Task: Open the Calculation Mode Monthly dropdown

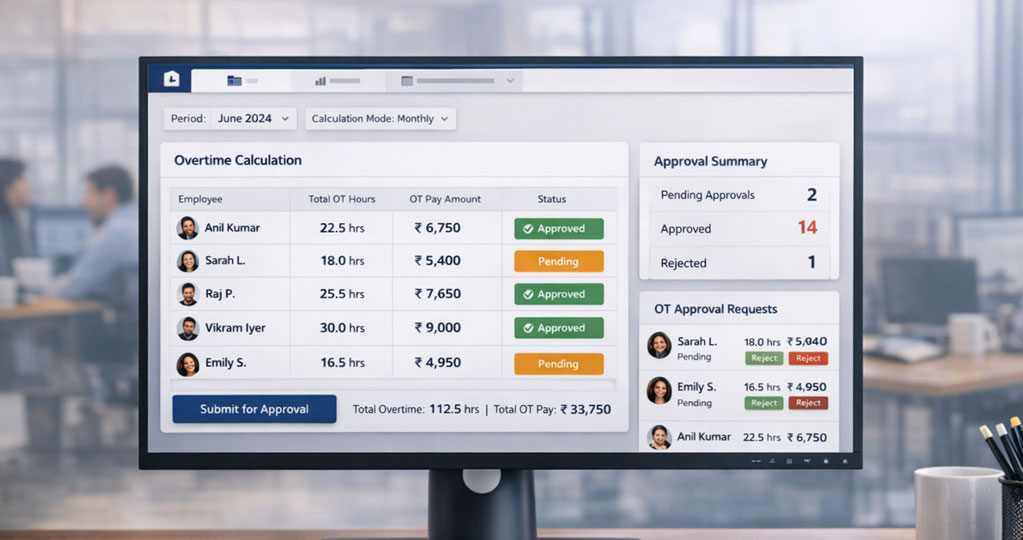Action: [380, 119]
